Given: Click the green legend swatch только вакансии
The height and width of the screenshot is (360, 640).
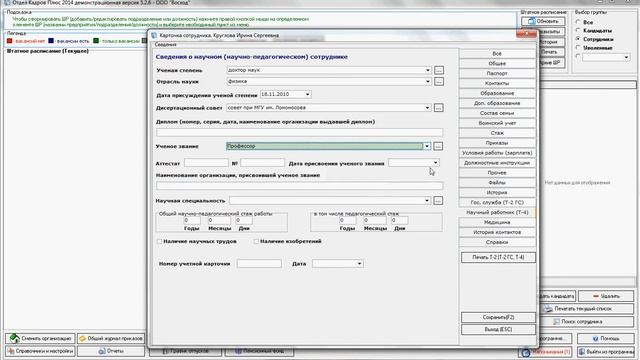Looking at the screenshot, I should 96,41.
